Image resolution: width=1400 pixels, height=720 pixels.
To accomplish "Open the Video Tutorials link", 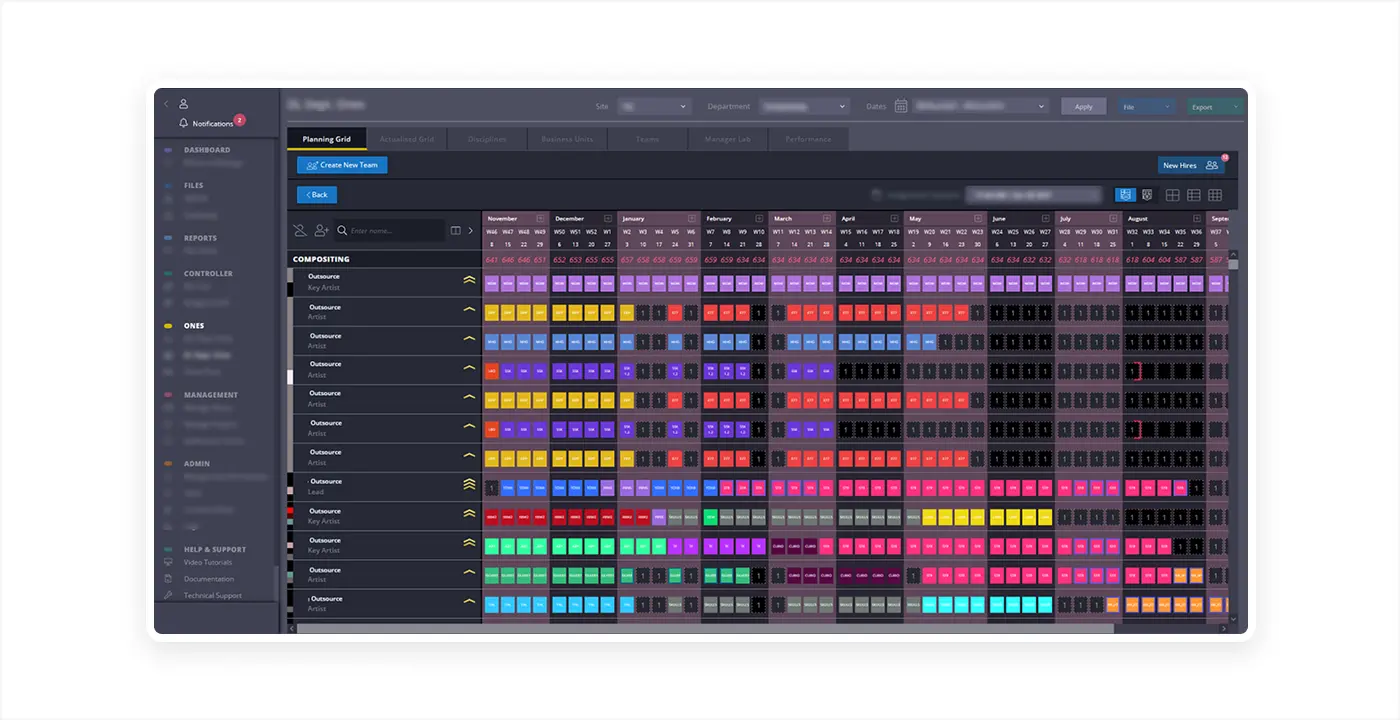I will (208, 562).
